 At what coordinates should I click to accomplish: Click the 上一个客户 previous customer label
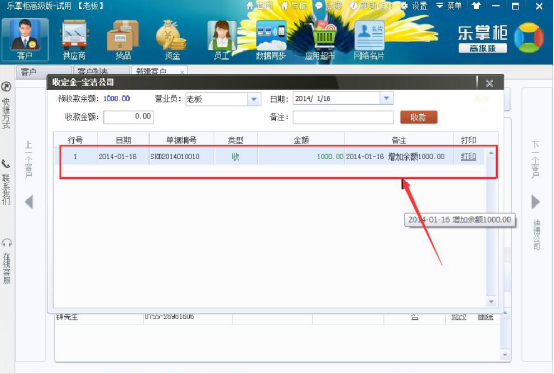tap(29, 159)
